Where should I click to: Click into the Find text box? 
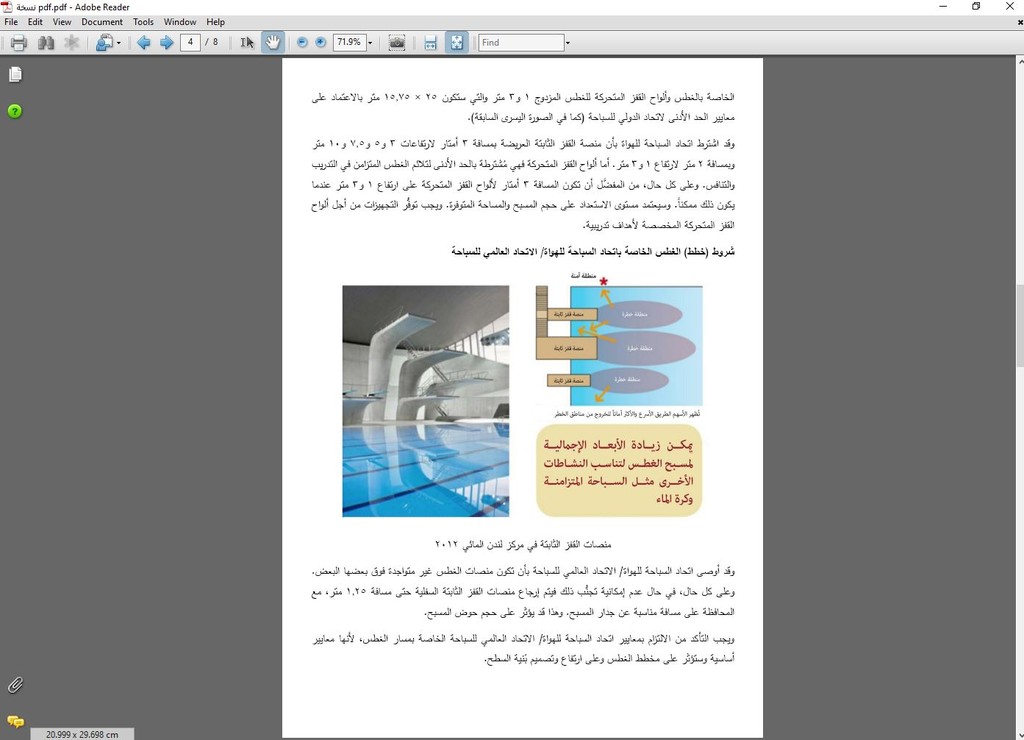[520, 42]
